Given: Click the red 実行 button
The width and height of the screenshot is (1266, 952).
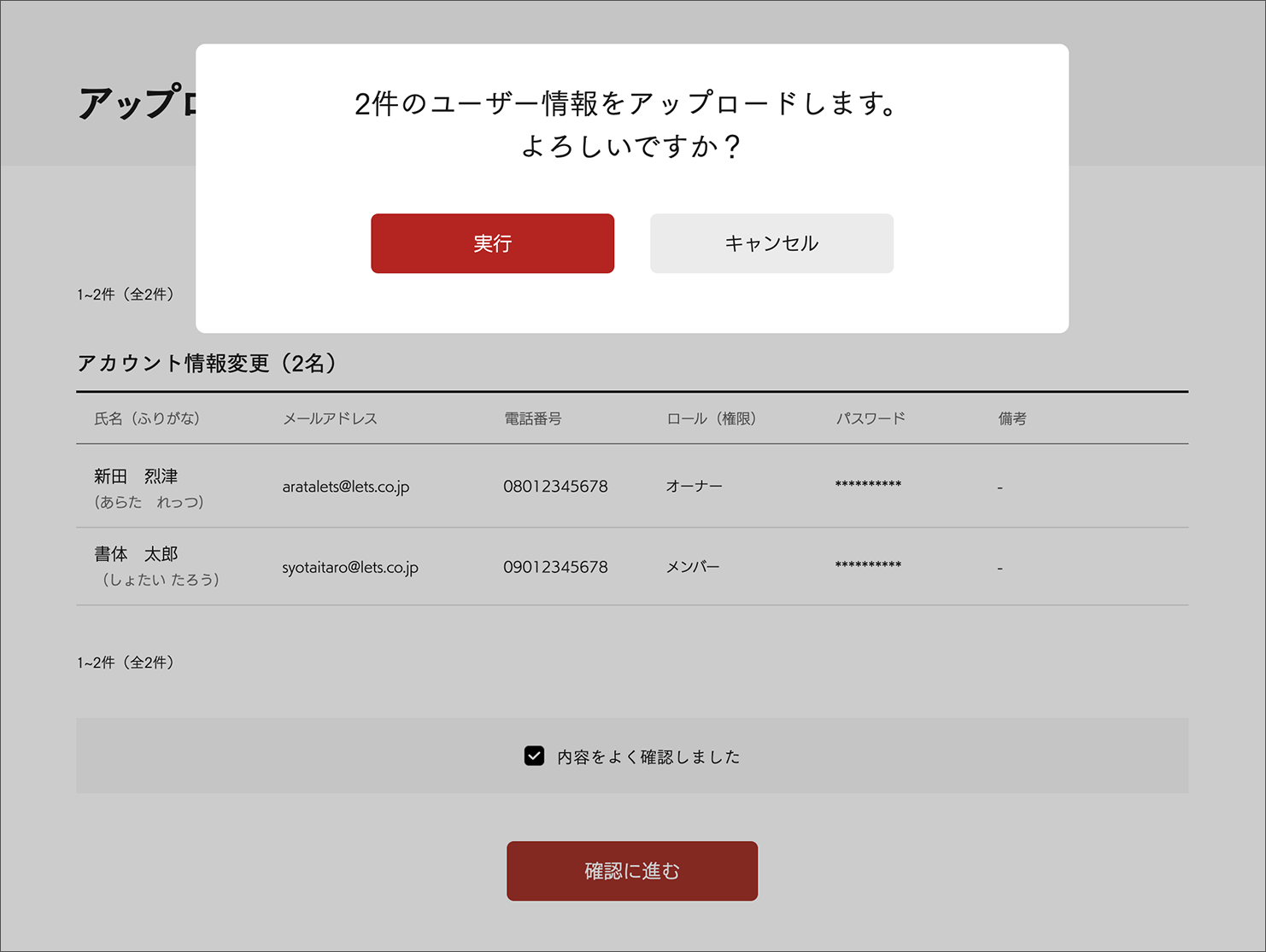Looking at the screenshot, I should pyautogui.click(x=492, y=243).
